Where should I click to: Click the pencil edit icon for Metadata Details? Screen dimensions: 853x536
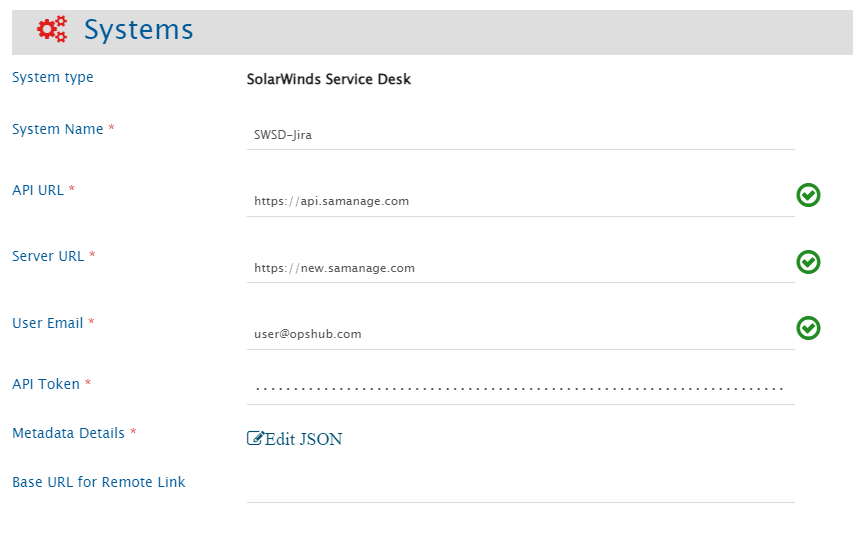[255, 438]
